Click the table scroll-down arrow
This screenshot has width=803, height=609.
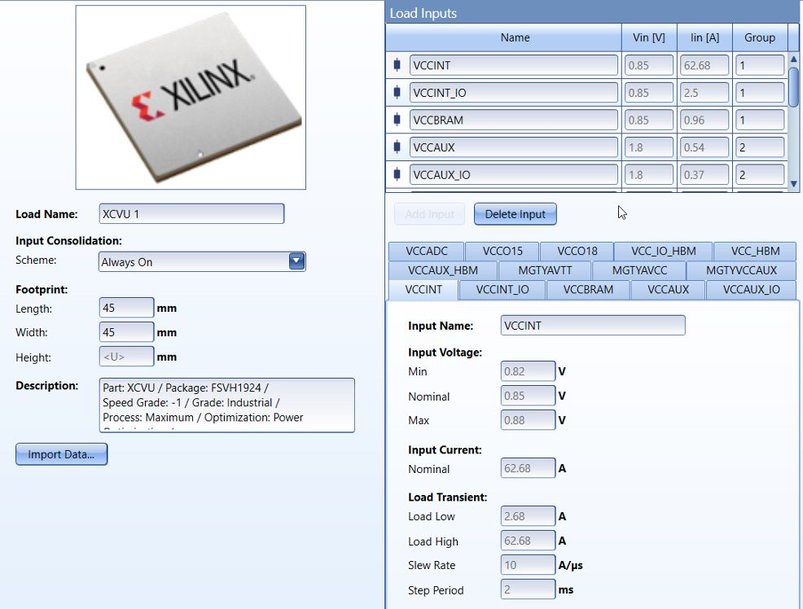(x=793, y=184)
